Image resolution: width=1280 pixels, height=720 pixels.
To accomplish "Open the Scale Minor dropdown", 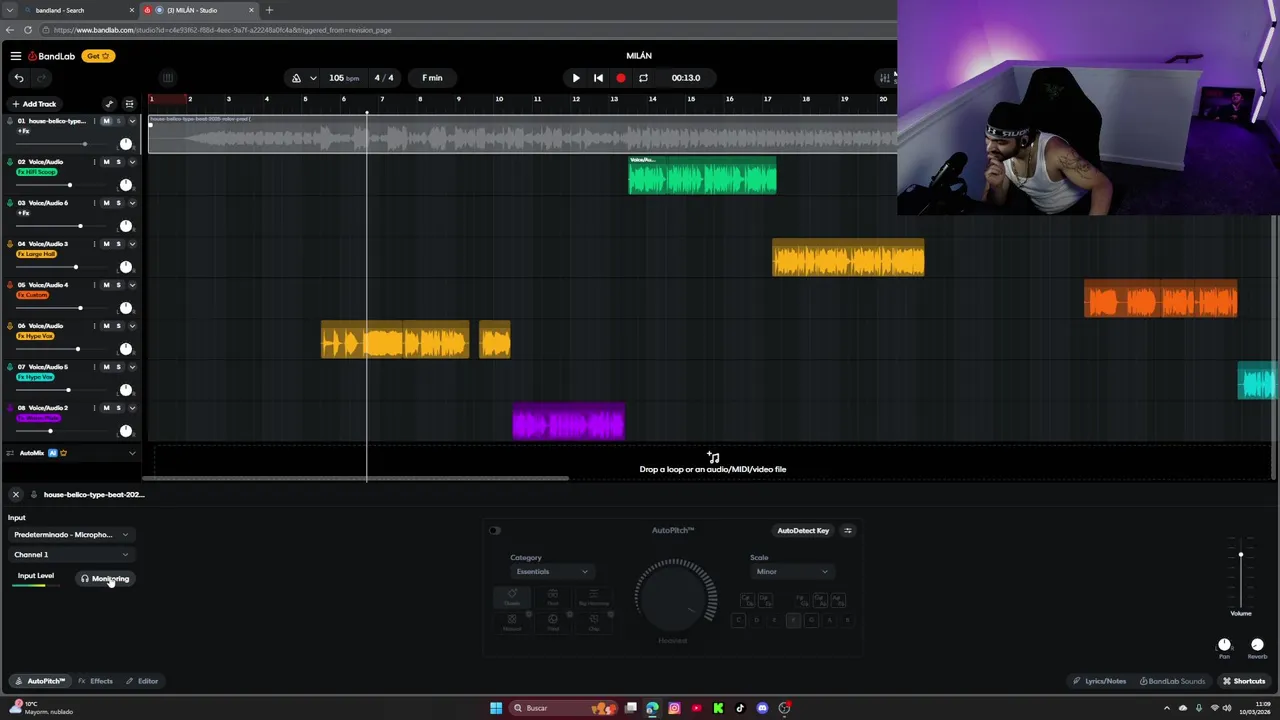I will click(791, 572).
